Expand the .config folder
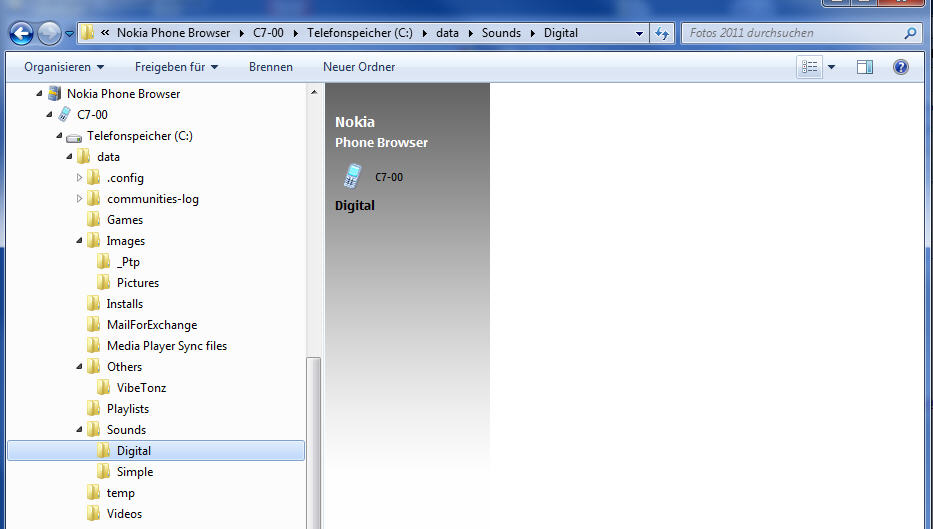Image resolution: width=933 pixels, height=529 pixels. (x=79, y=177)
